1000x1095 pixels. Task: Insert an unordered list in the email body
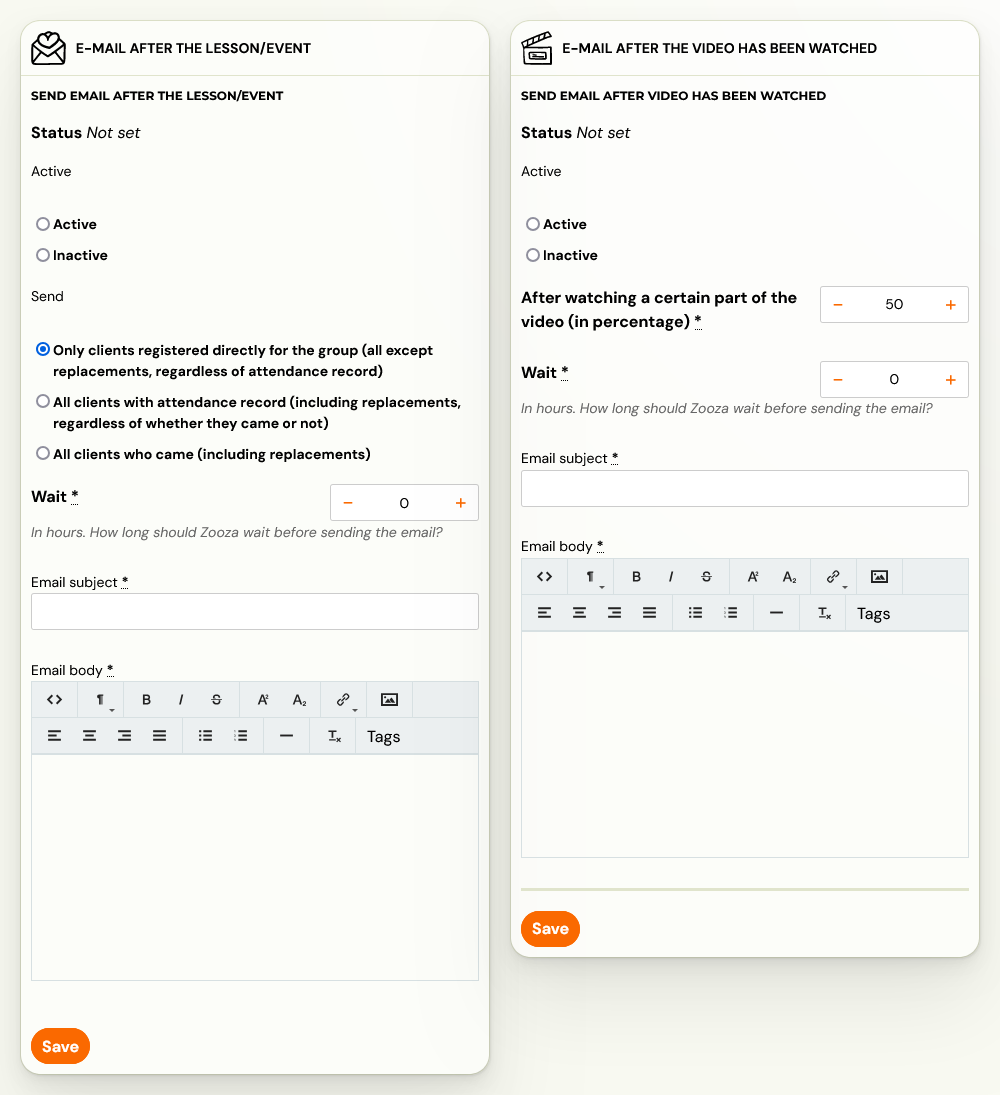pyautogui.click(x=206, y=735)
